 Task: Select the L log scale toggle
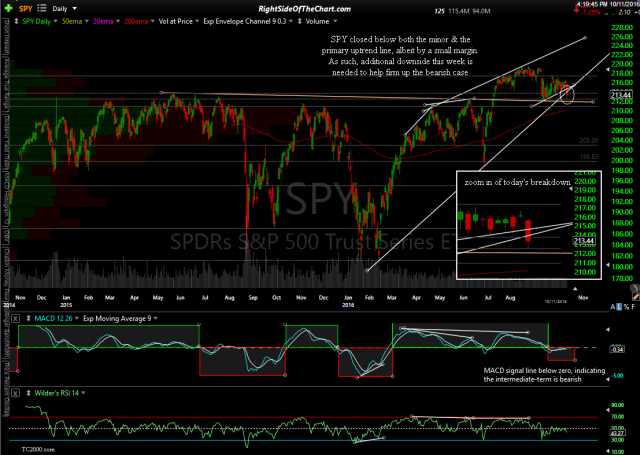pos(619,307)
